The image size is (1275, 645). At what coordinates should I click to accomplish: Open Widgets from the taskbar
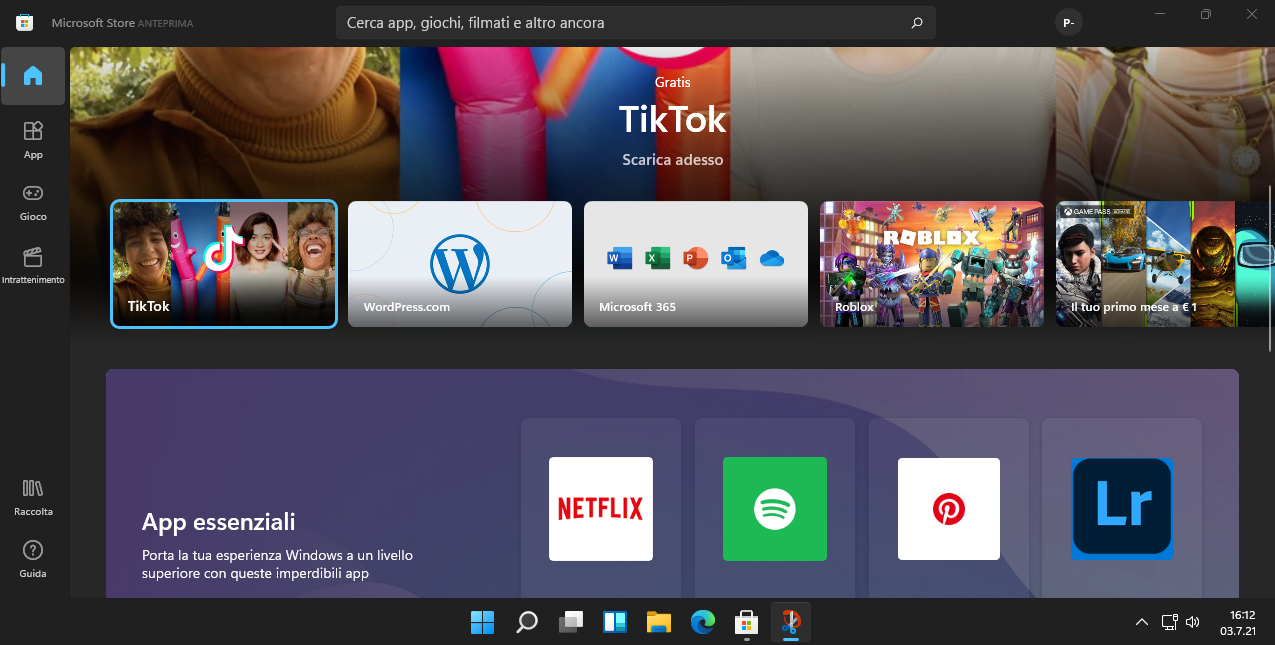614,622
